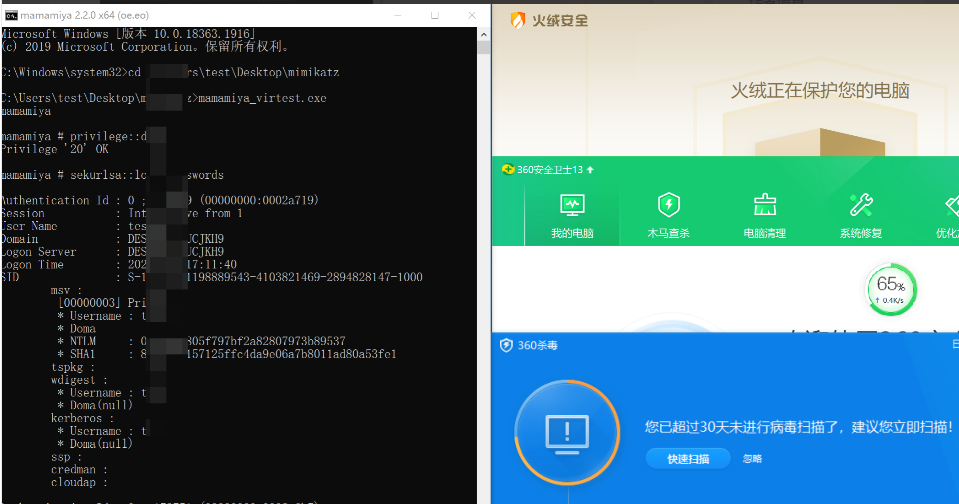959x504 pixels.
Task: Close the mamamiya console window
Action: point(472,15)
